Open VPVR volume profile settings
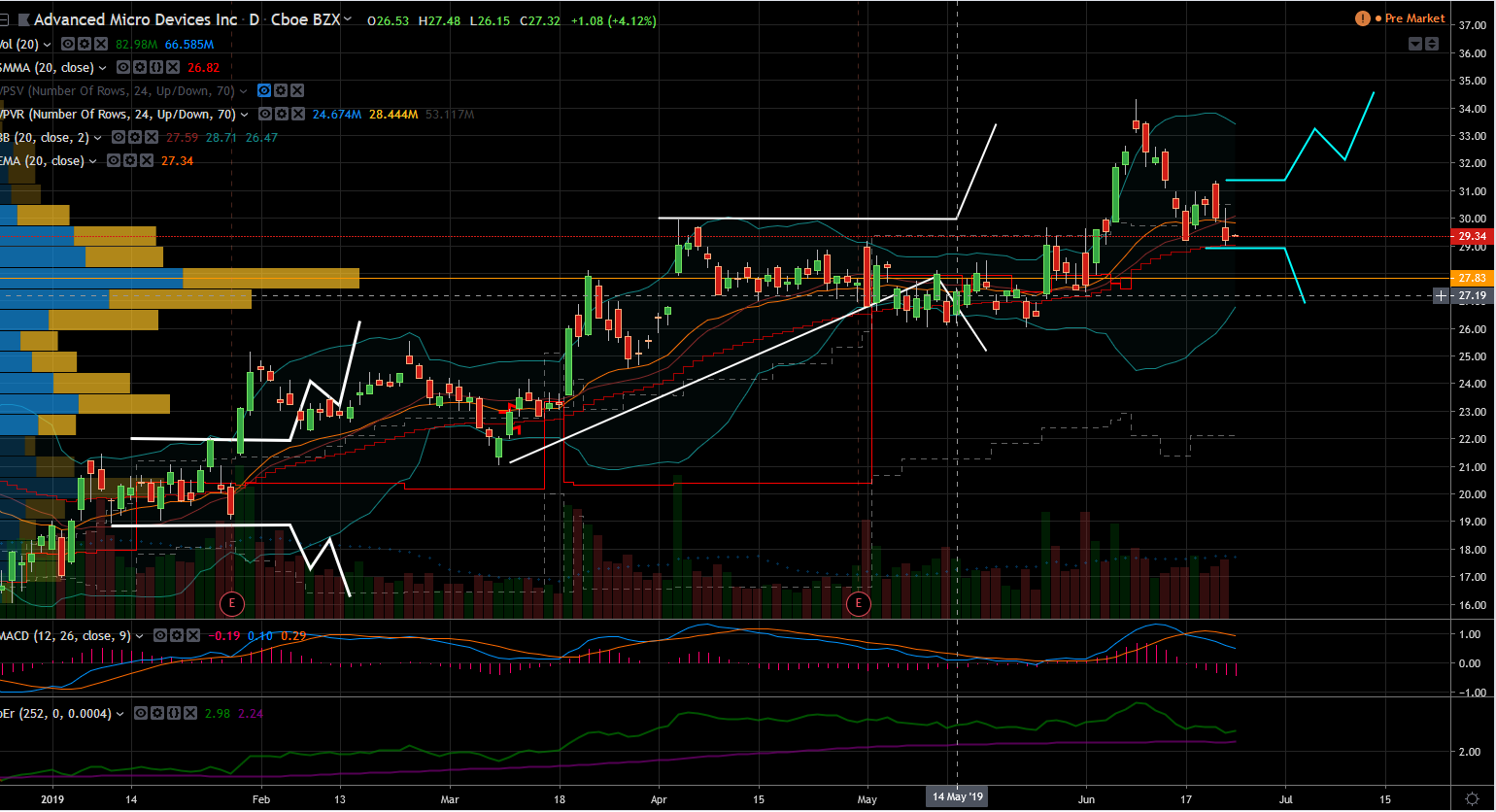 point(281,114)
